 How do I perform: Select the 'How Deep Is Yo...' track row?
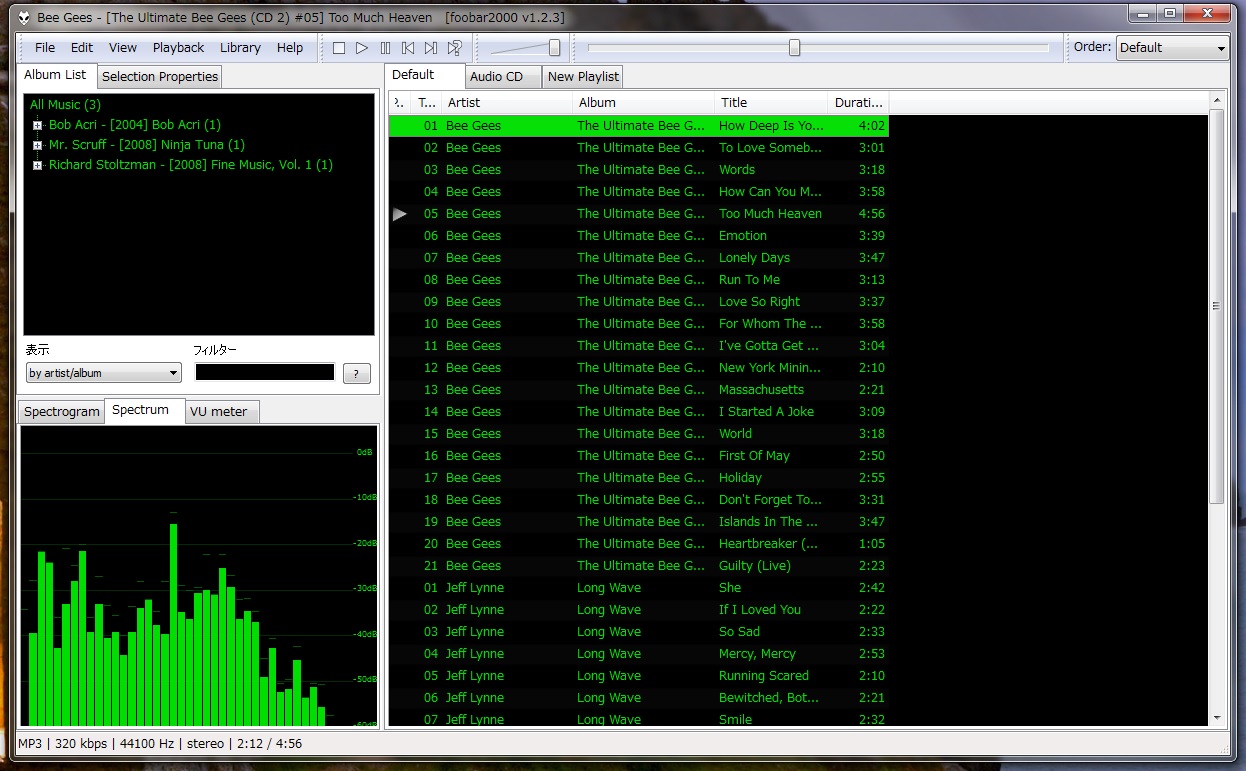click(x=638, y=126)
